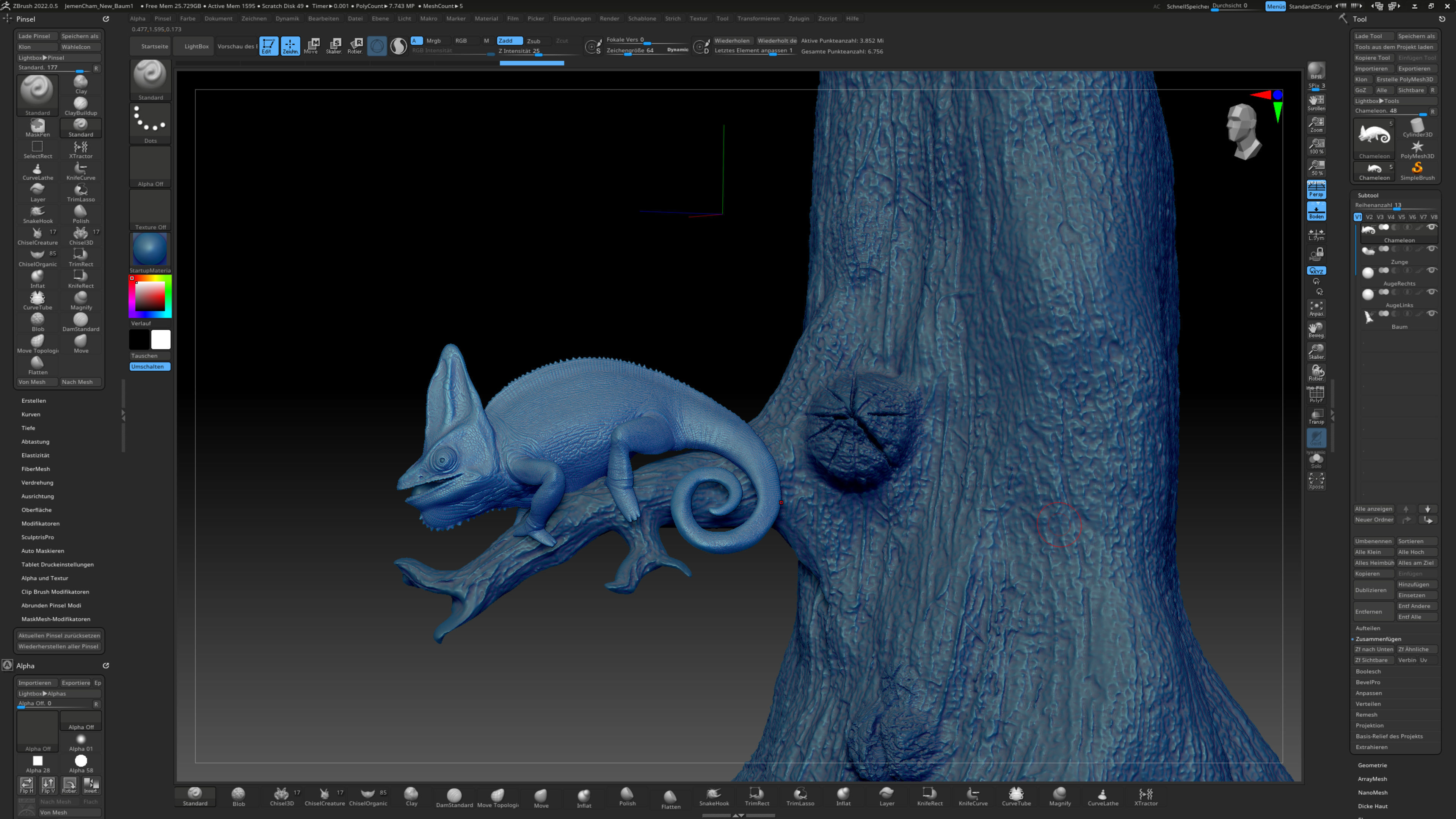This screenshot has width=1456, height=819.
Task: Expand the Remesh section
Action: (x=1366, y=714)
